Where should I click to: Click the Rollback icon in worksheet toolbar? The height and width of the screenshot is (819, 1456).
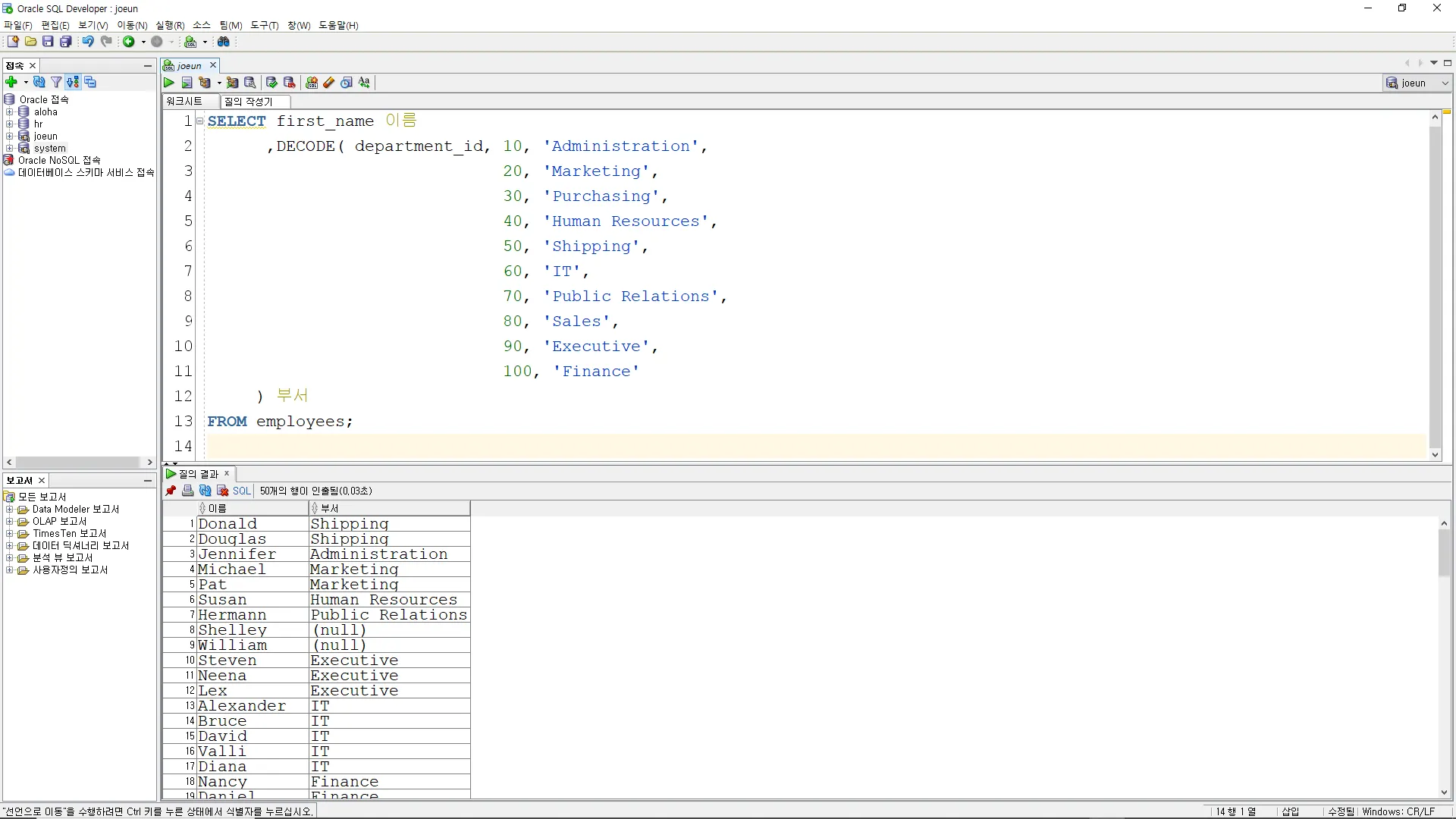coord(289,83)
